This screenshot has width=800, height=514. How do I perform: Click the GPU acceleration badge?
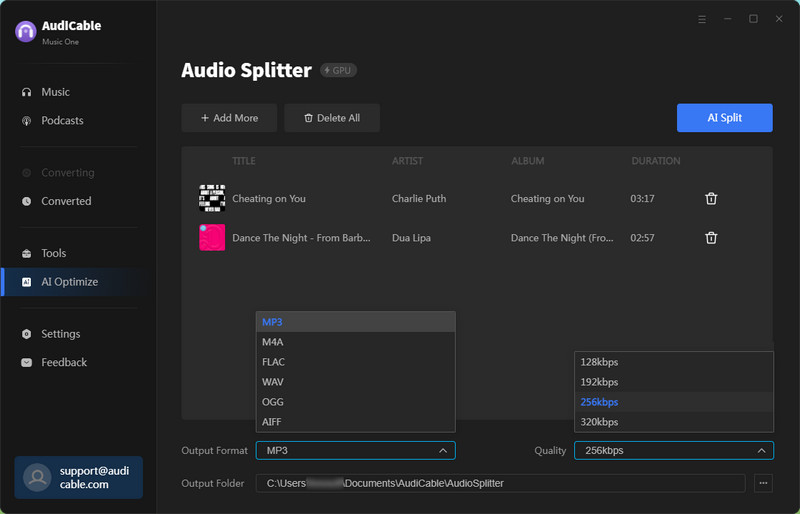point(338,70)
